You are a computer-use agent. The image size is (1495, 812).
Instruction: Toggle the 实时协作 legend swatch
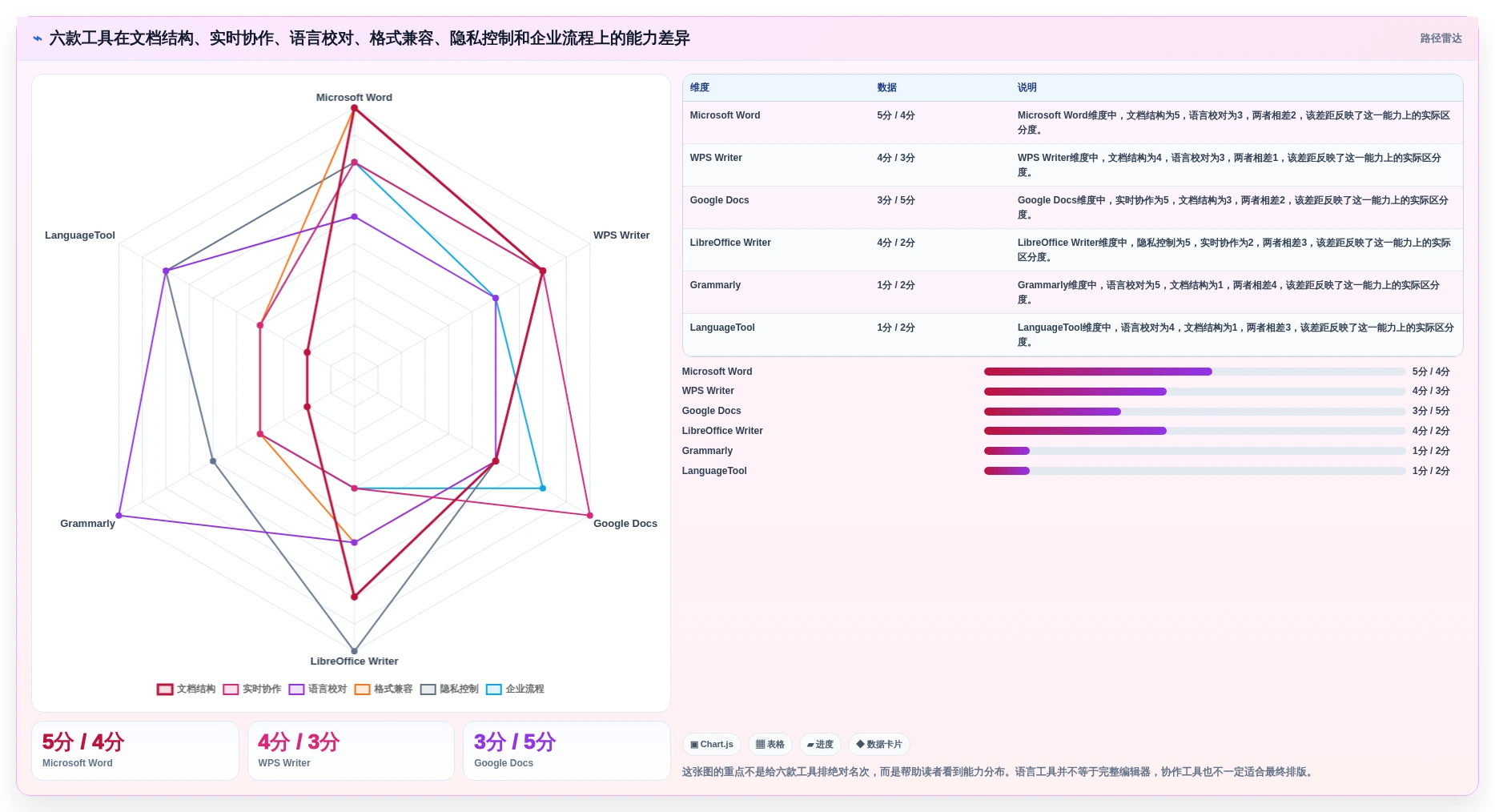point(231,689)
